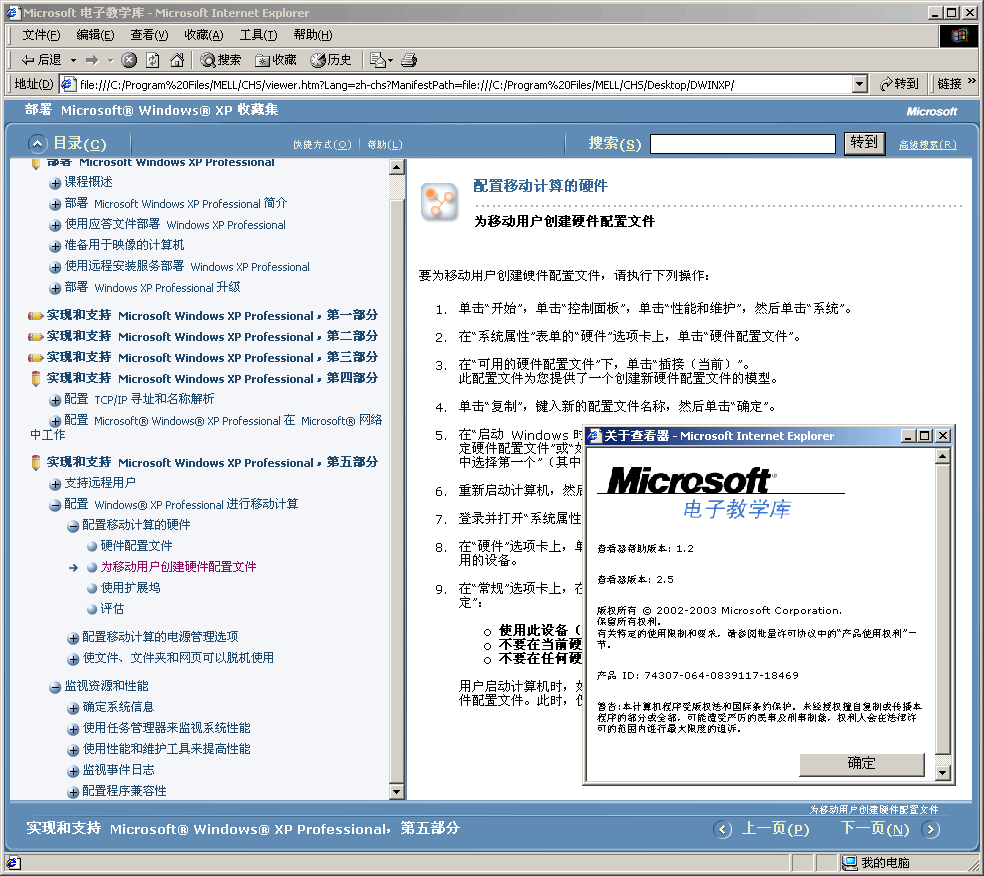Select 为移动用户创建硬件配置文件 topic

[178, 567]
